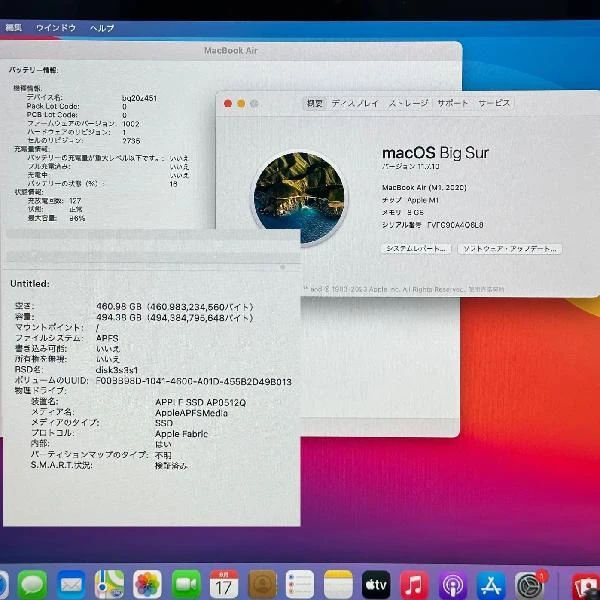The image size is (600, 600).
Task: Select the volume UUID string
Action: [194, 382]
